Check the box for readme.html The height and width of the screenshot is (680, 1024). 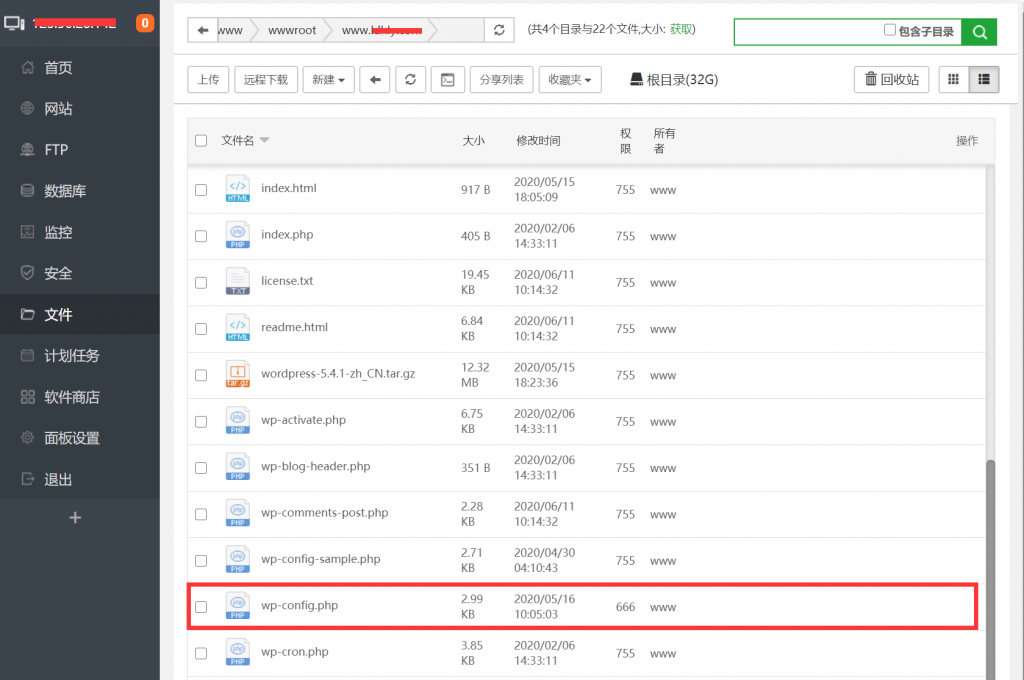point(201,329)
